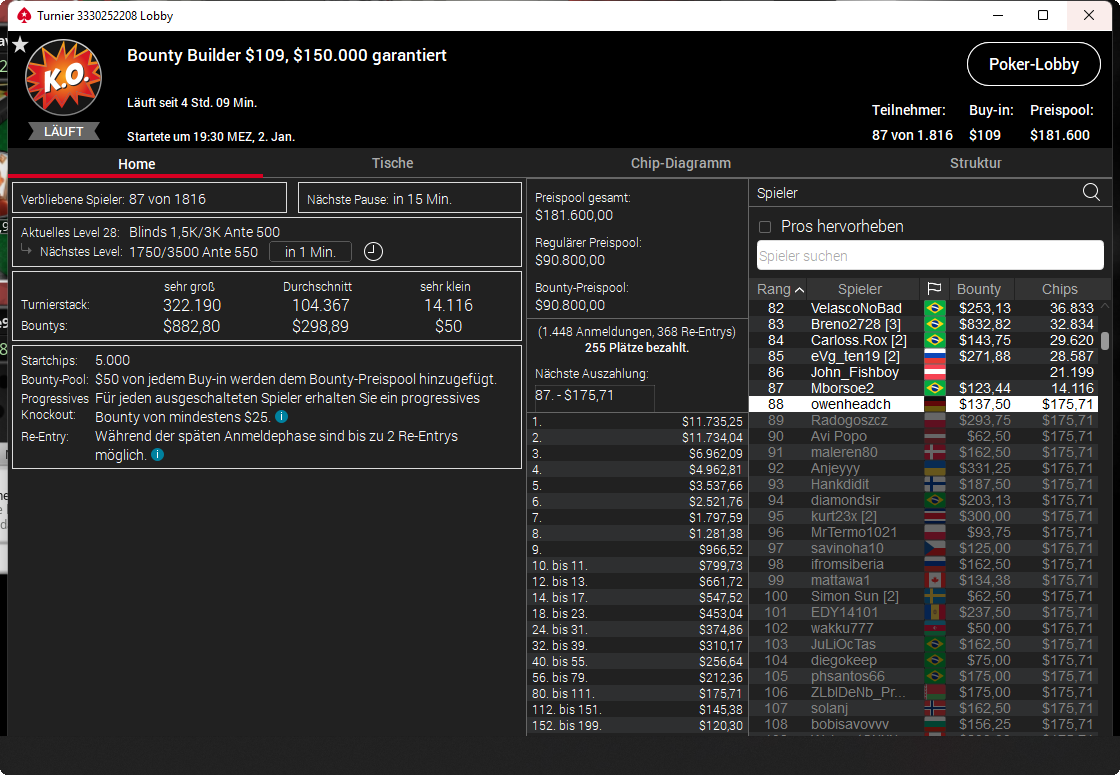The width and height of the screenshot is (1120, 775).
Task: Click the Sweden flag next to Simon Sun
Action: coord(935,596)
